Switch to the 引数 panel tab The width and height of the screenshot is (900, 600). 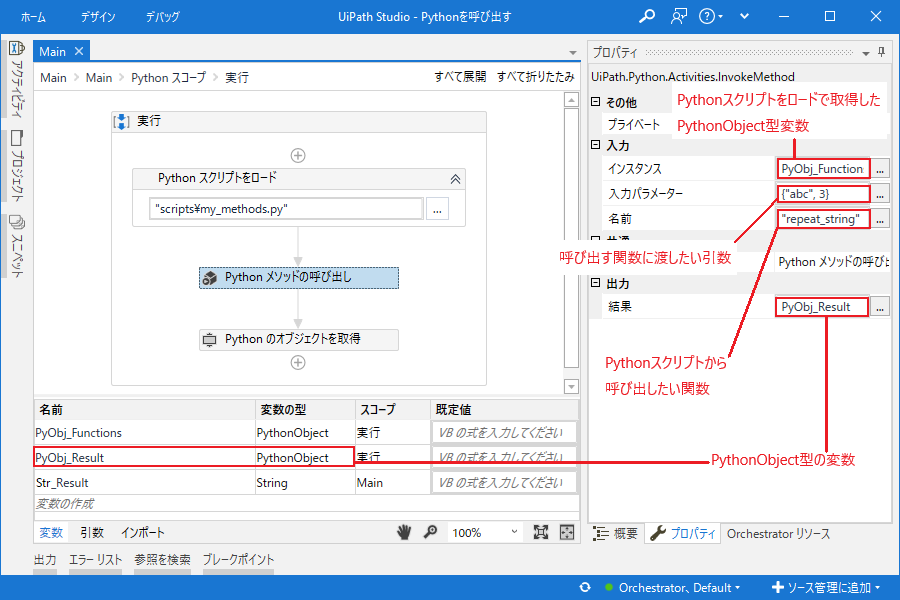tap(92, 533)
